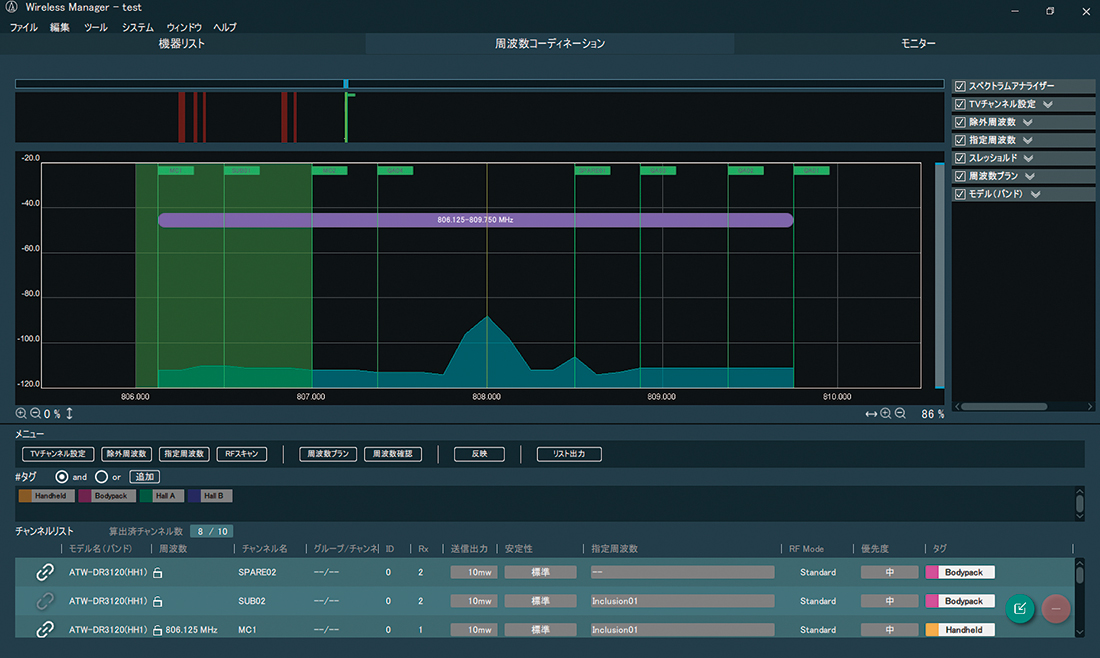Click the red minus remove floating button

[x=1056, y=608]
